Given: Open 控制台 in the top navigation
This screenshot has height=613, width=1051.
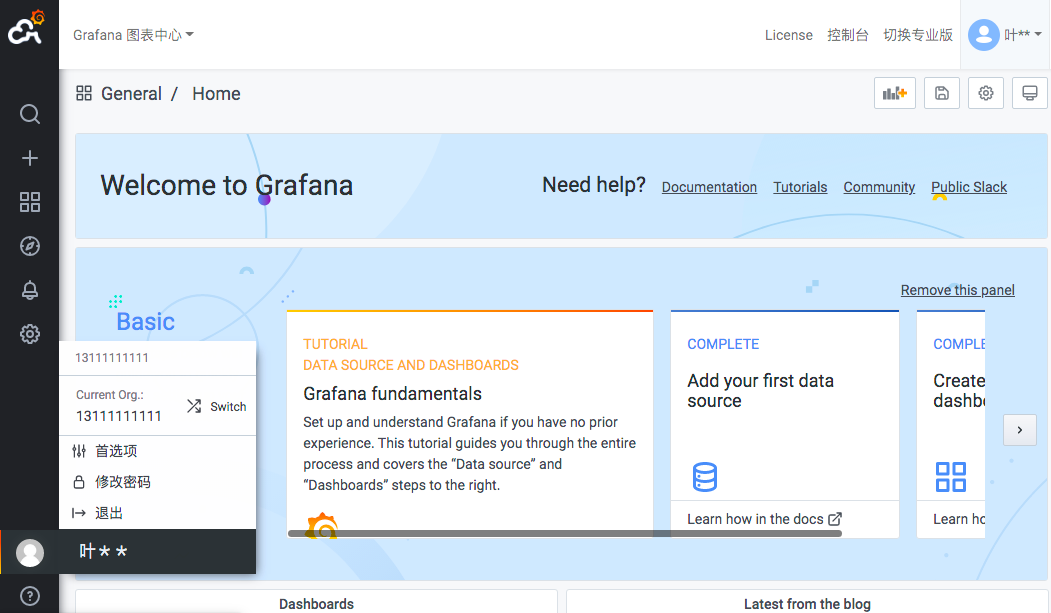Looking at the screenshot, I should (848, 35).
